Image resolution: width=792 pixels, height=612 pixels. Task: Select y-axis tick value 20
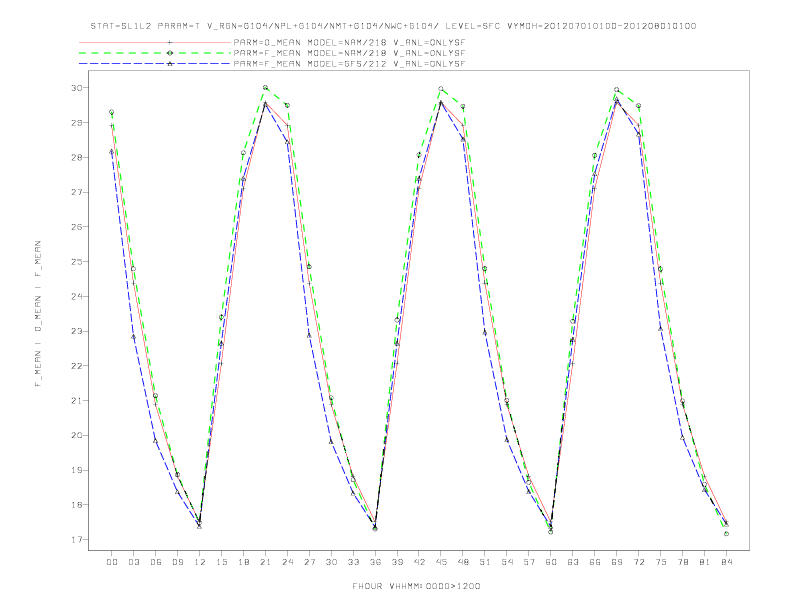(x=77, y=435)
